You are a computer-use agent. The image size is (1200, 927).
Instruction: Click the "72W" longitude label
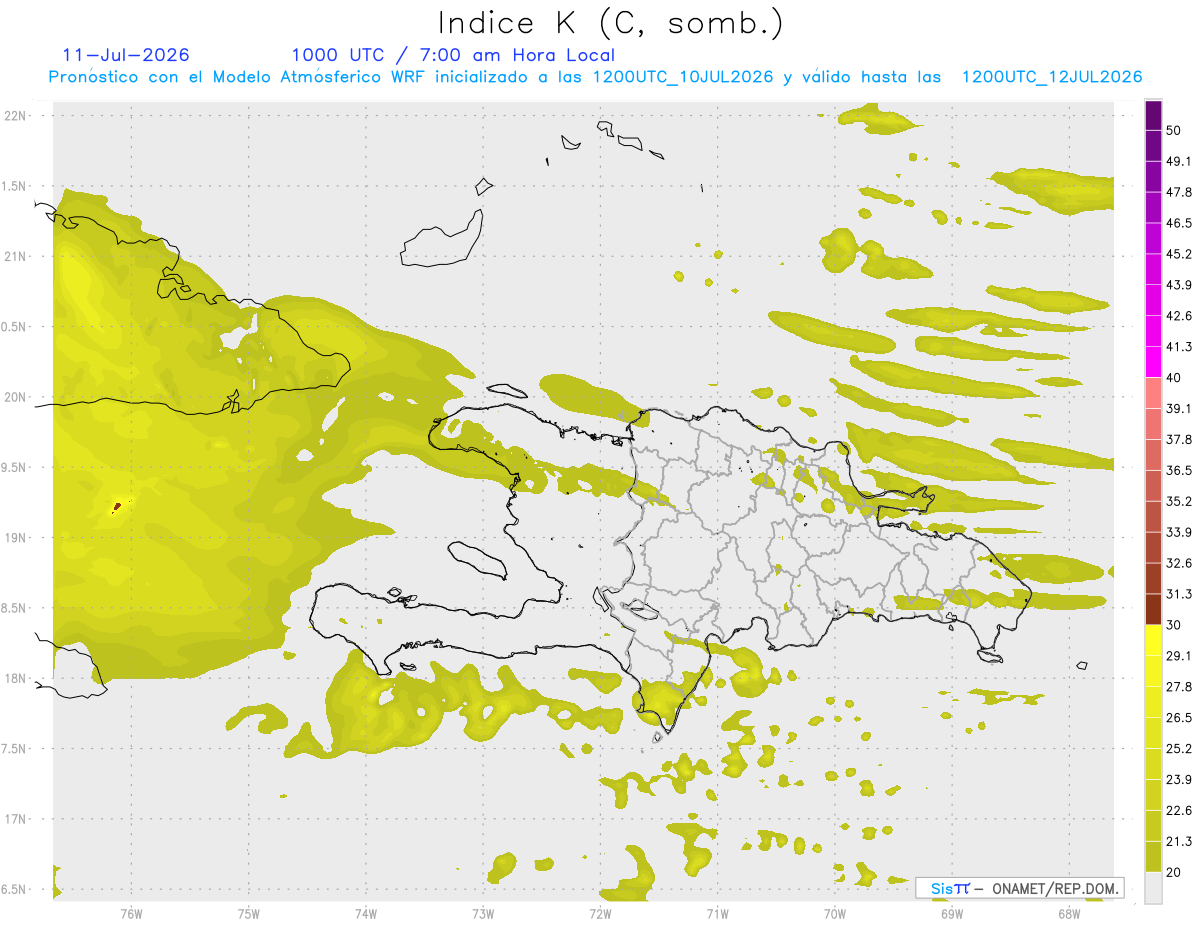click(x=600, y=913)
